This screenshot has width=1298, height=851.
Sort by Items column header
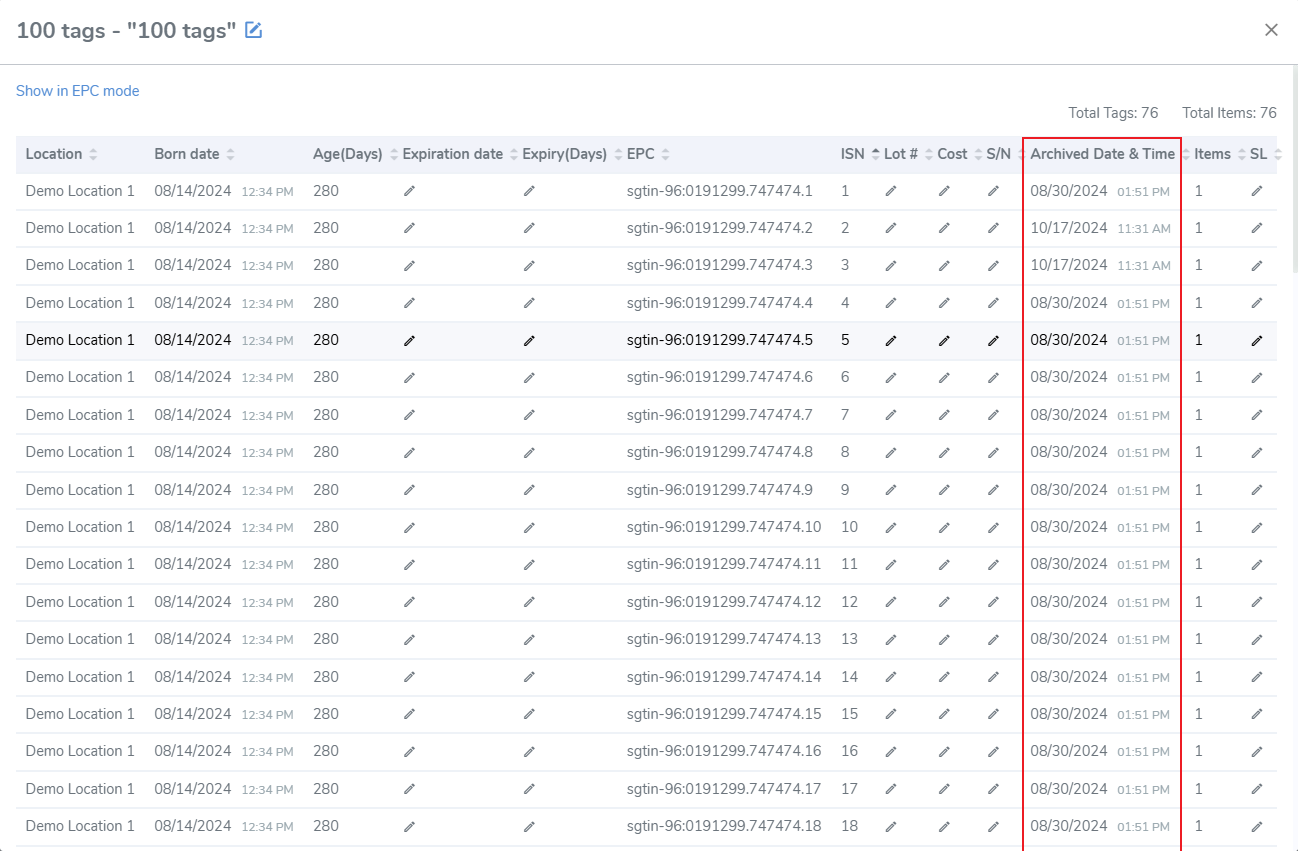tap(1220, 154)
